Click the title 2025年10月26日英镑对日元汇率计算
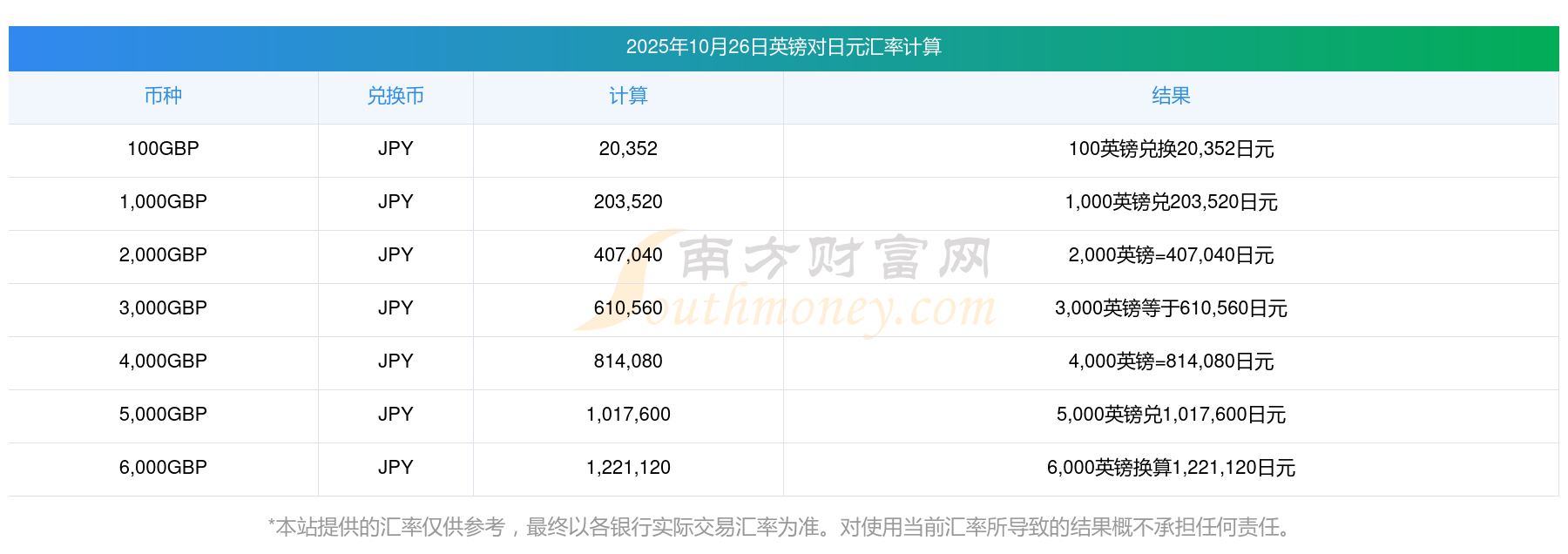This screenshot has height=554, width=1568. tap(783, 47)
